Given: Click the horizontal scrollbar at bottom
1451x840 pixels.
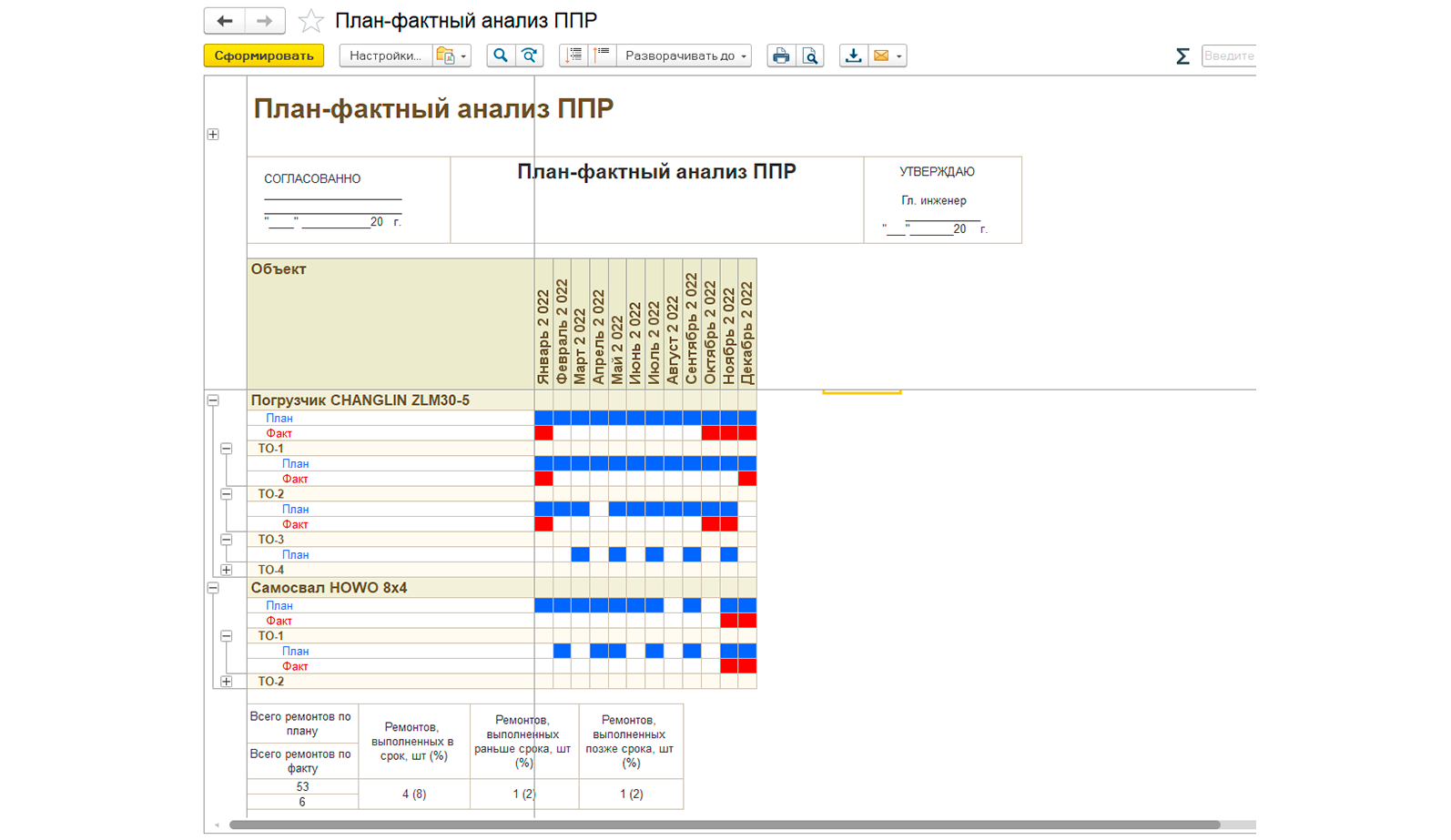Looking at the screenshot, I should click(725, 825).
